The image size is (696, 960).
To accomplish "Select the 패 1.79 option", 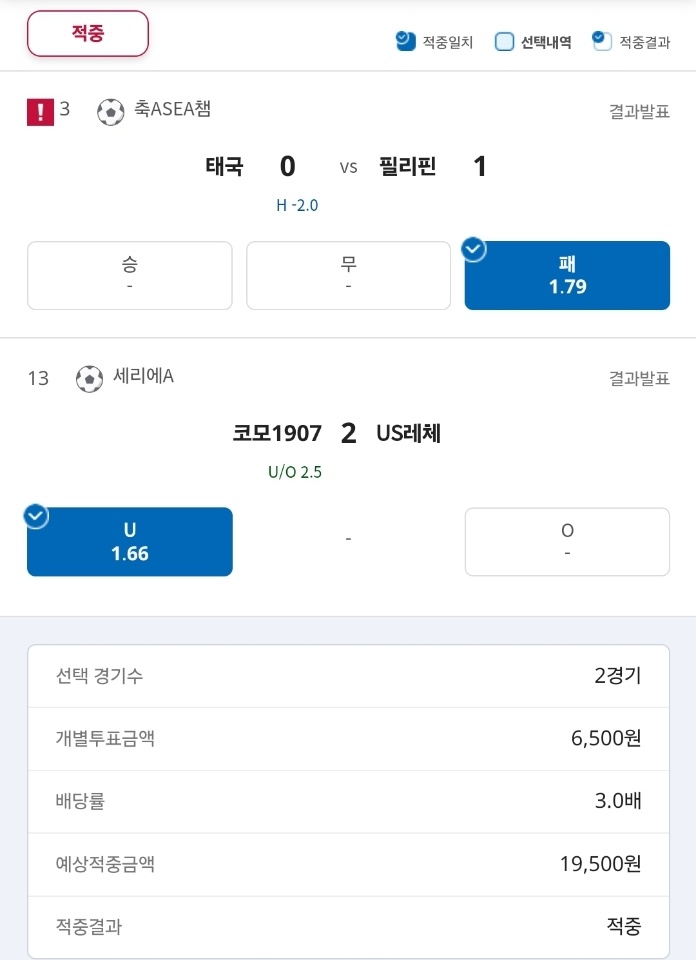I will pos(567,276).
